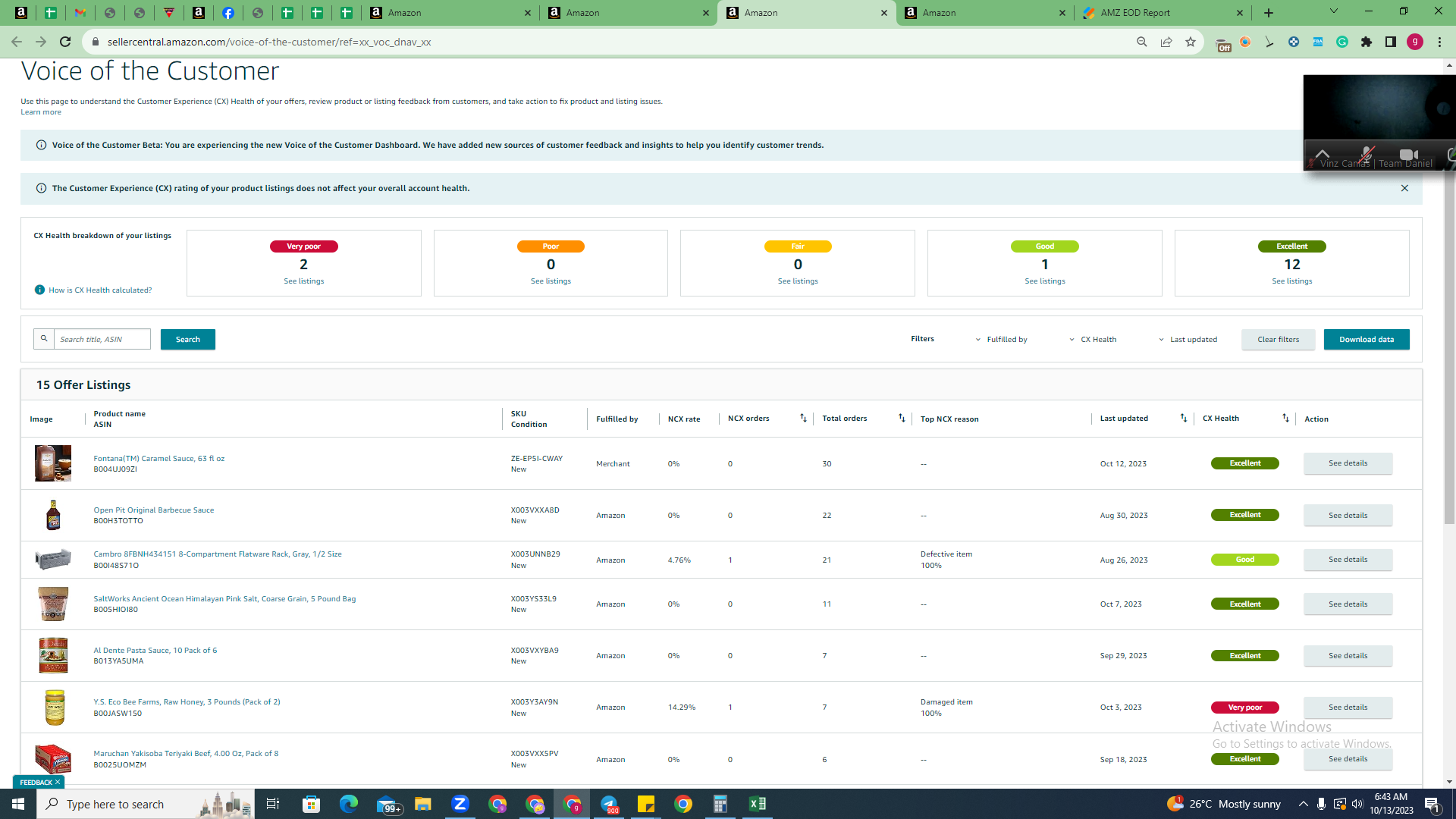Sort by Last updated arrows
The image size is (1456, 819).
[1184, 418]
